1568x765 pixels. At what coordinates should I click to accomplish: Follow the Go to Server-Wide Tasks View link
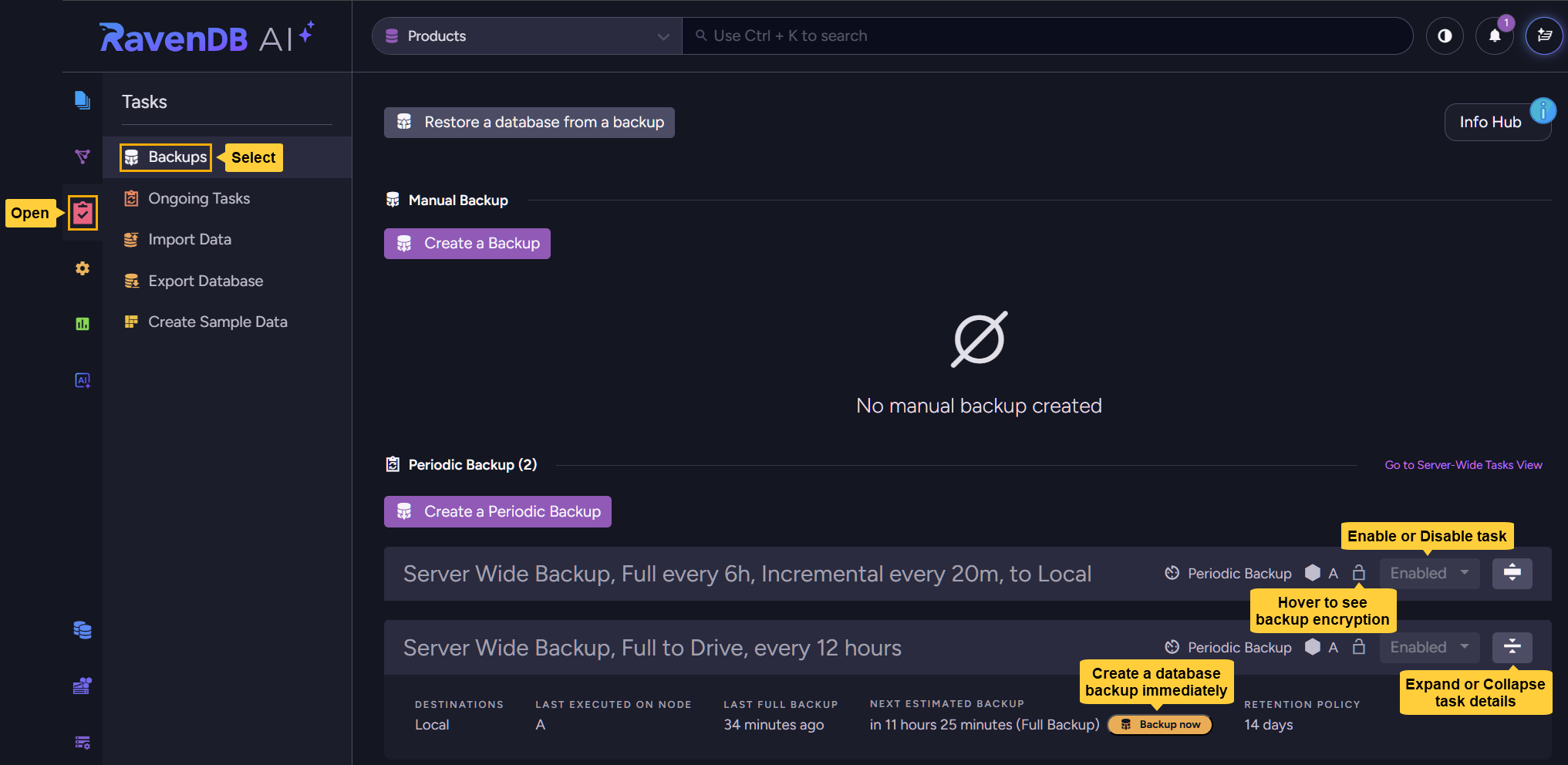click(x=1462, y=464)
